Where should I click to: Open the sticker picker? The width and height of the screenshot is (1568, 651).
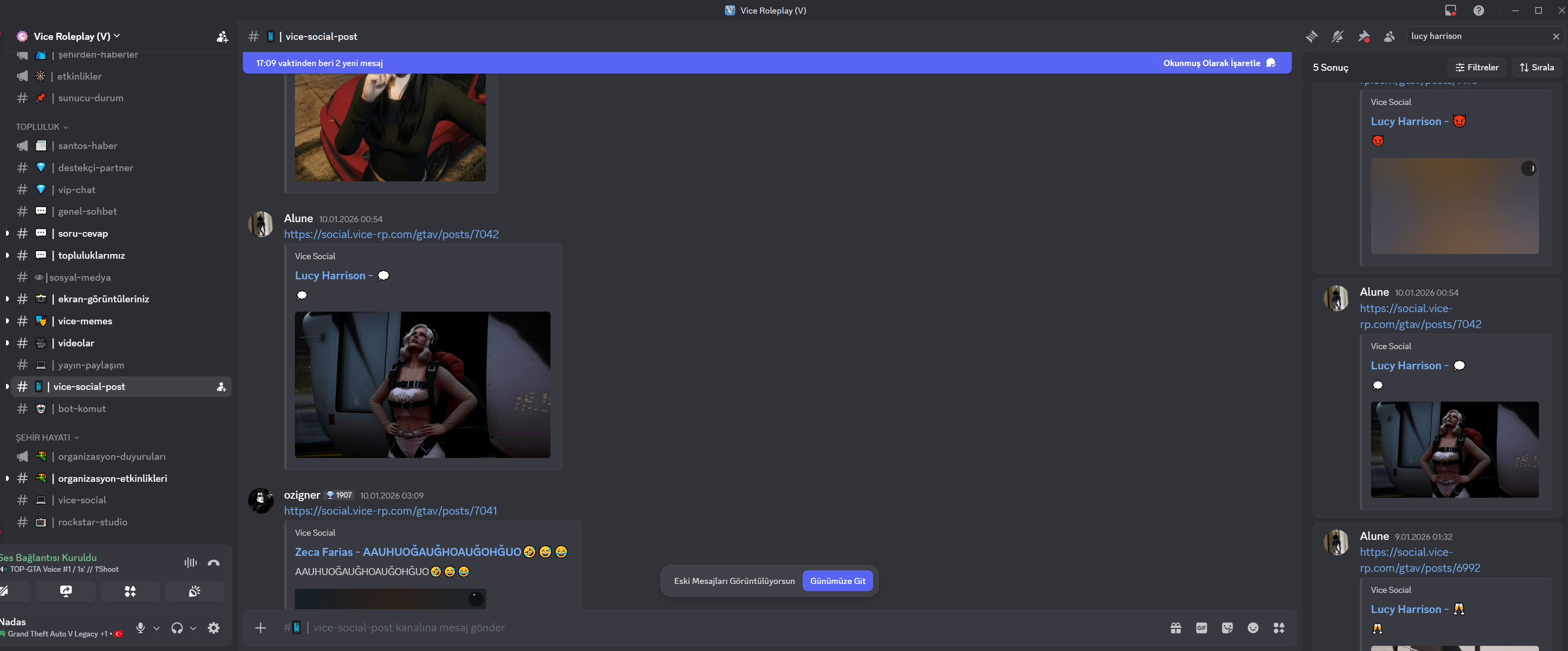(x=1227, y=628)
